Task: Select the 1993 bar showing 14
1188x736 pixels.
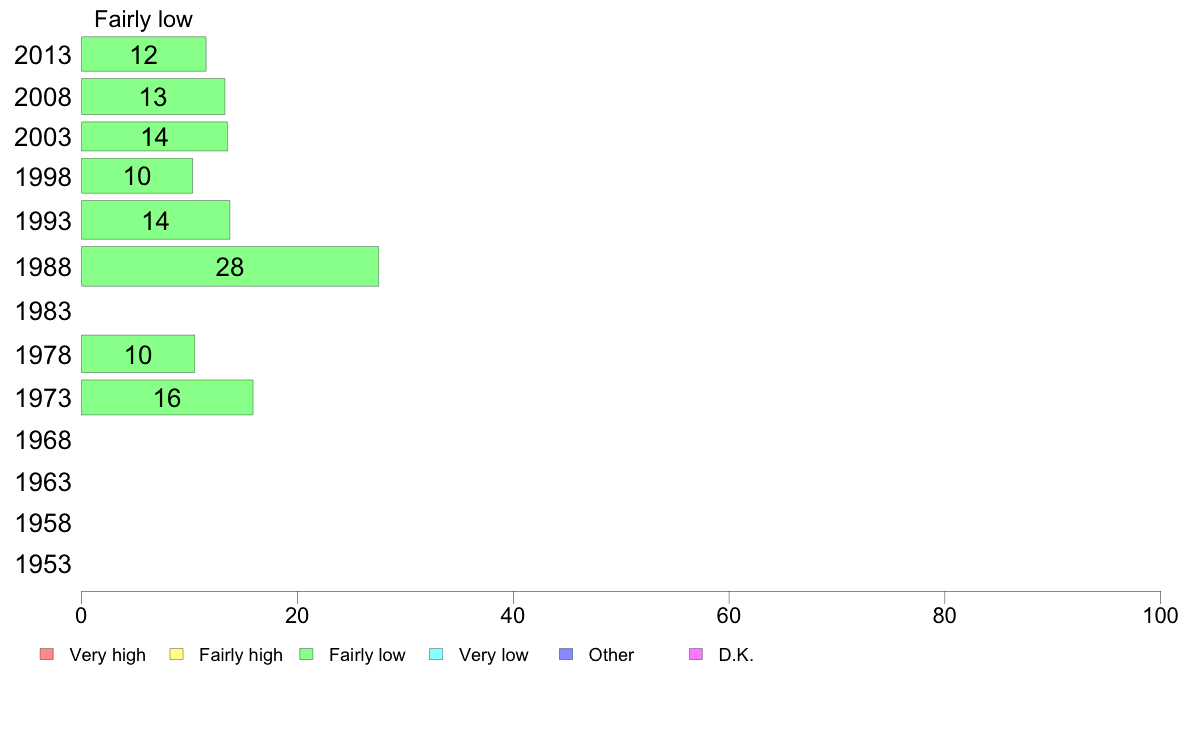Action: 155,220
